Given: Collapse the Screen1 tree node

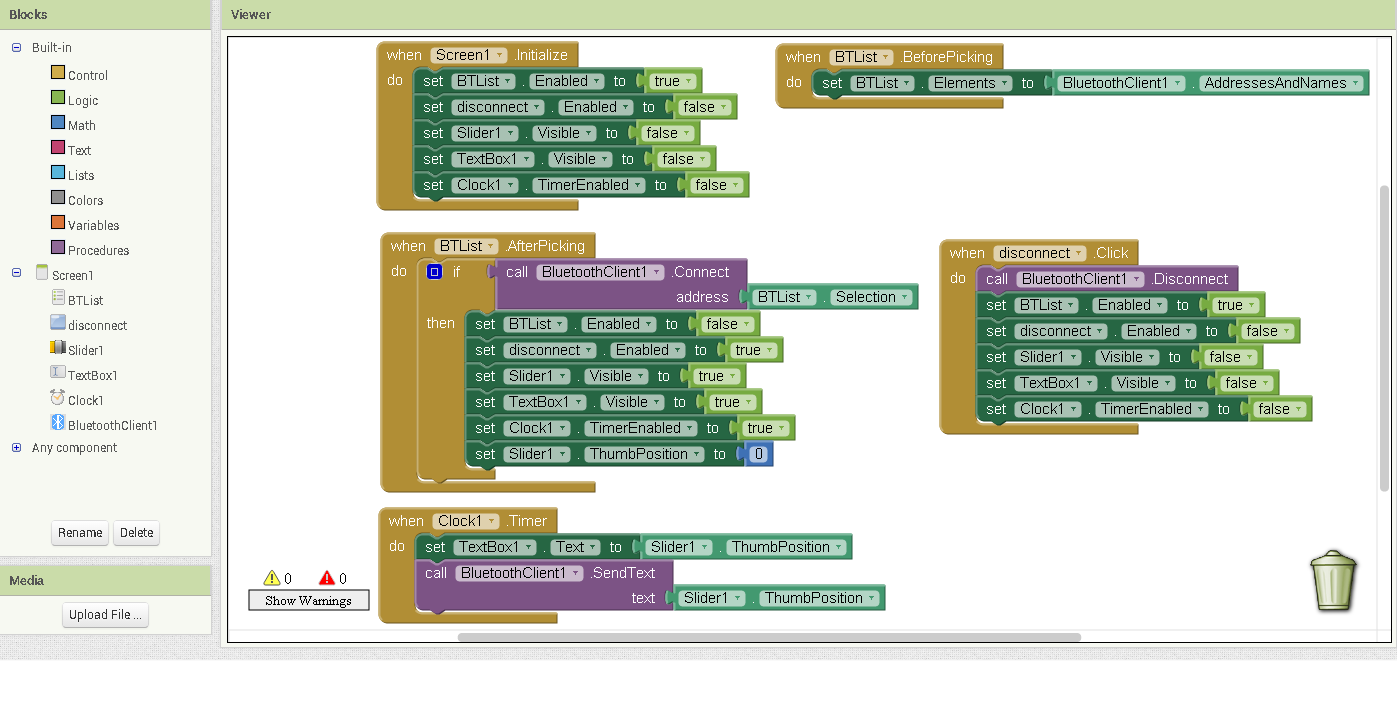Looking at the screenshot, I should [16, 273].
